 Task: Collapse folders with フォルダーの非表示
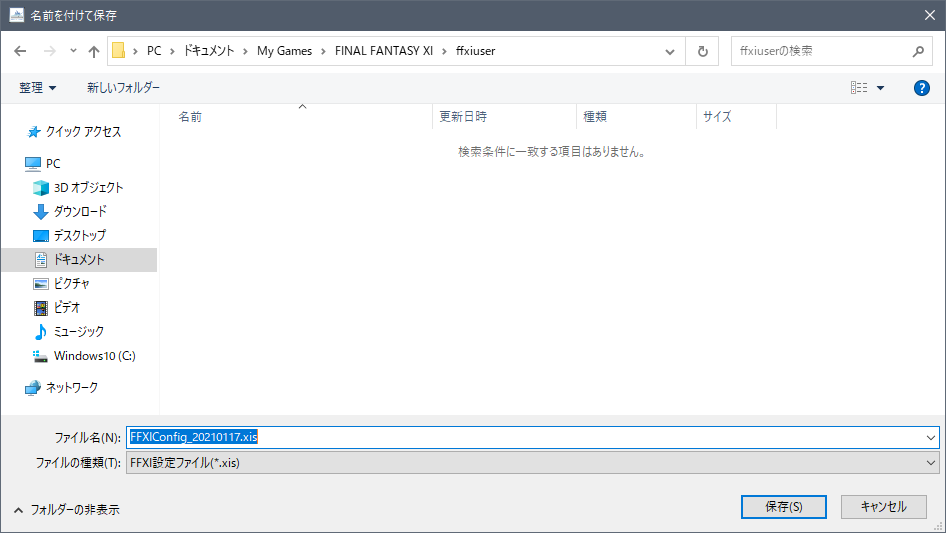[x=66, y=509]
